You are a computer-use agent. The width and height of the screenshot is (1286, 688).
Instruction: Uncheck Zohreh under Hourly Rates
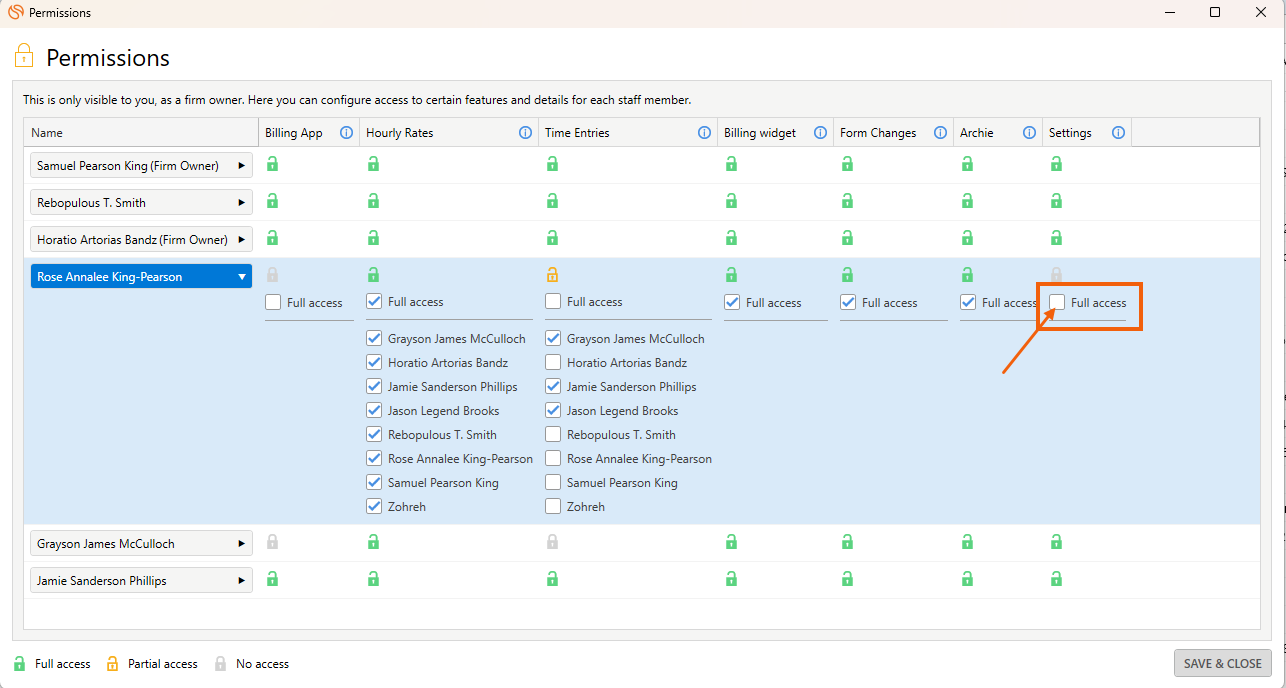(x=374, y=507)
